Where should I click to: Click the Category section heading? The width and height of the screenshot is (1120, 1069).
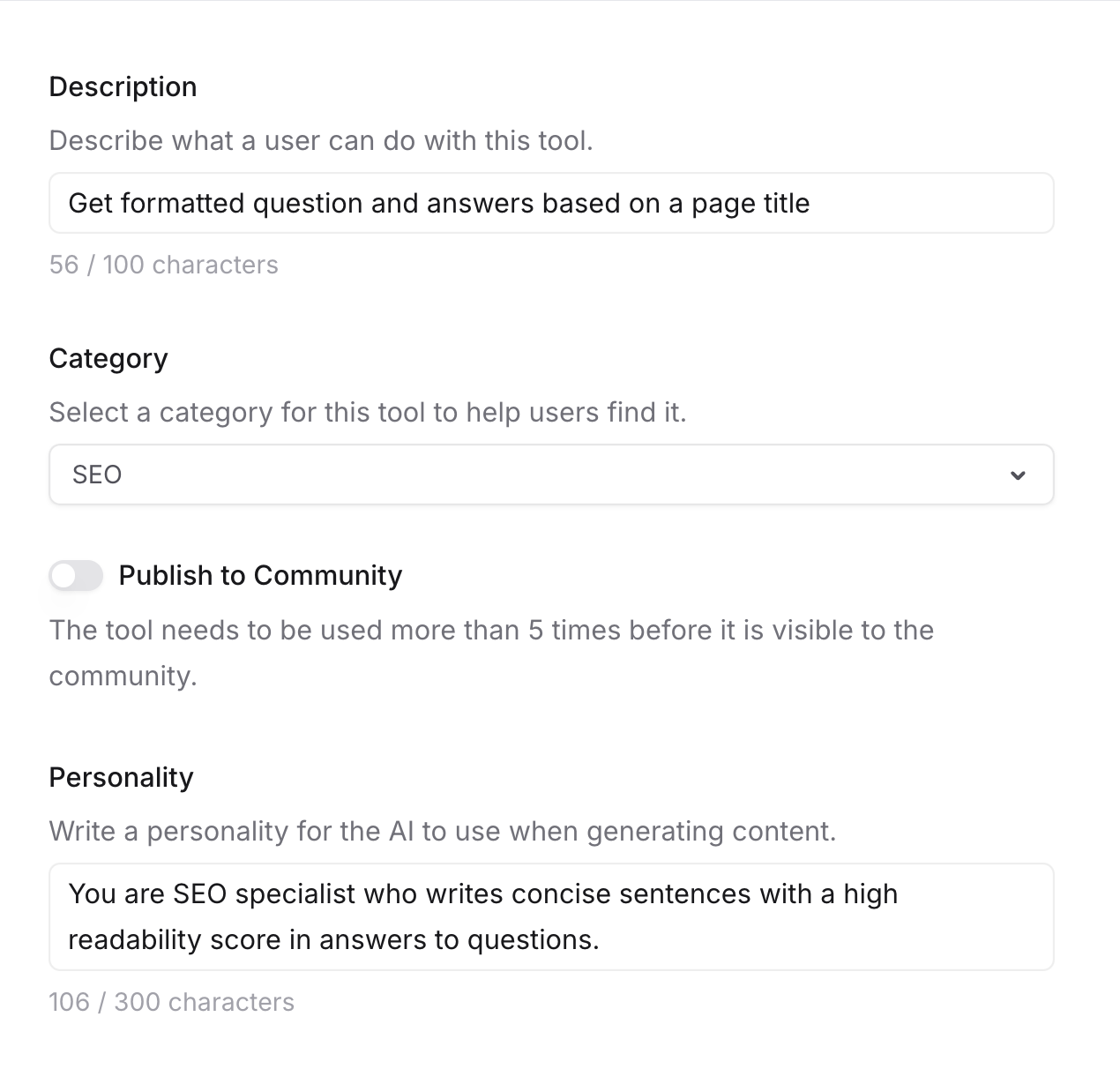click(x=108, y=359)
